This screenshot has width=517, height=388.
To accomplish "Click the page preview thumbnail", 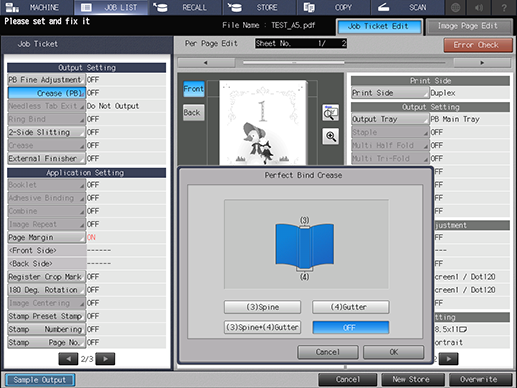I will coord(263,122).
